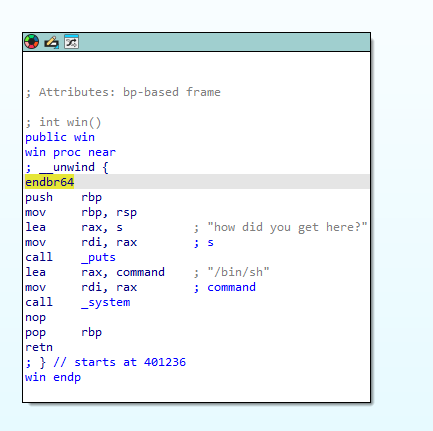Click the '// starts at 401236' comment
This screenshot has width=433, height=431.
120,362
